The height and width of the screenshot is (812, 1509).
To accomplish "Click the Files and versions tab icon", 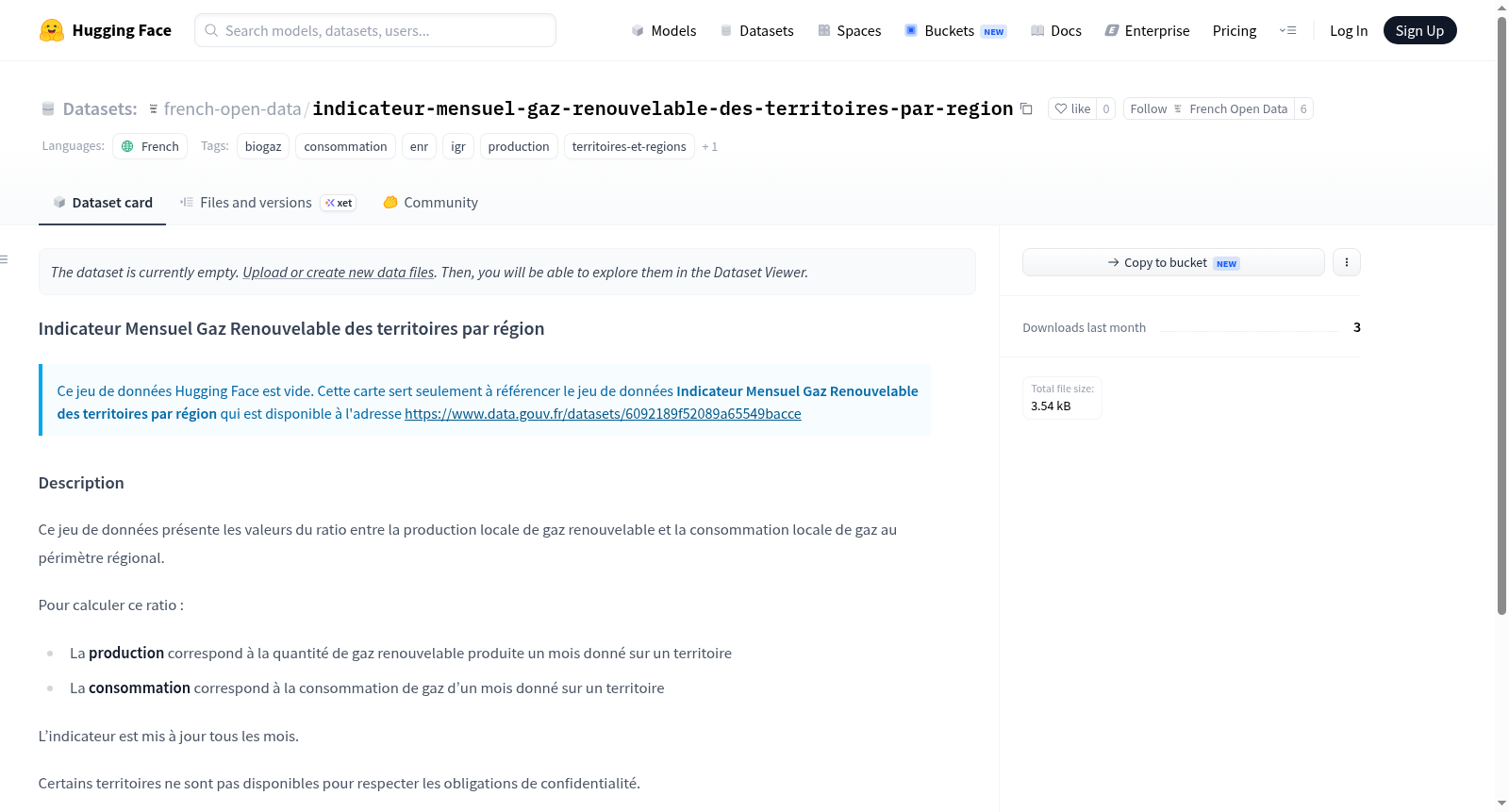I will (187, 202).
